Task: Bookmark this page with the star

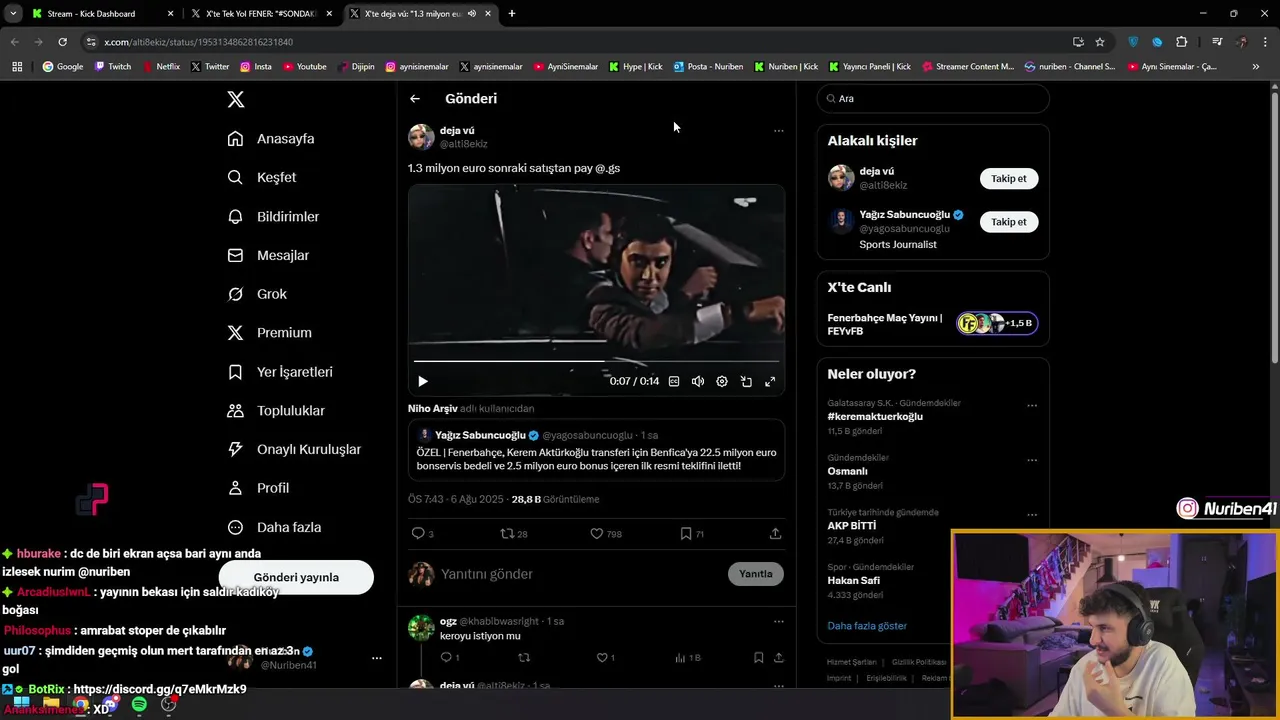Action: (1100, 42)
